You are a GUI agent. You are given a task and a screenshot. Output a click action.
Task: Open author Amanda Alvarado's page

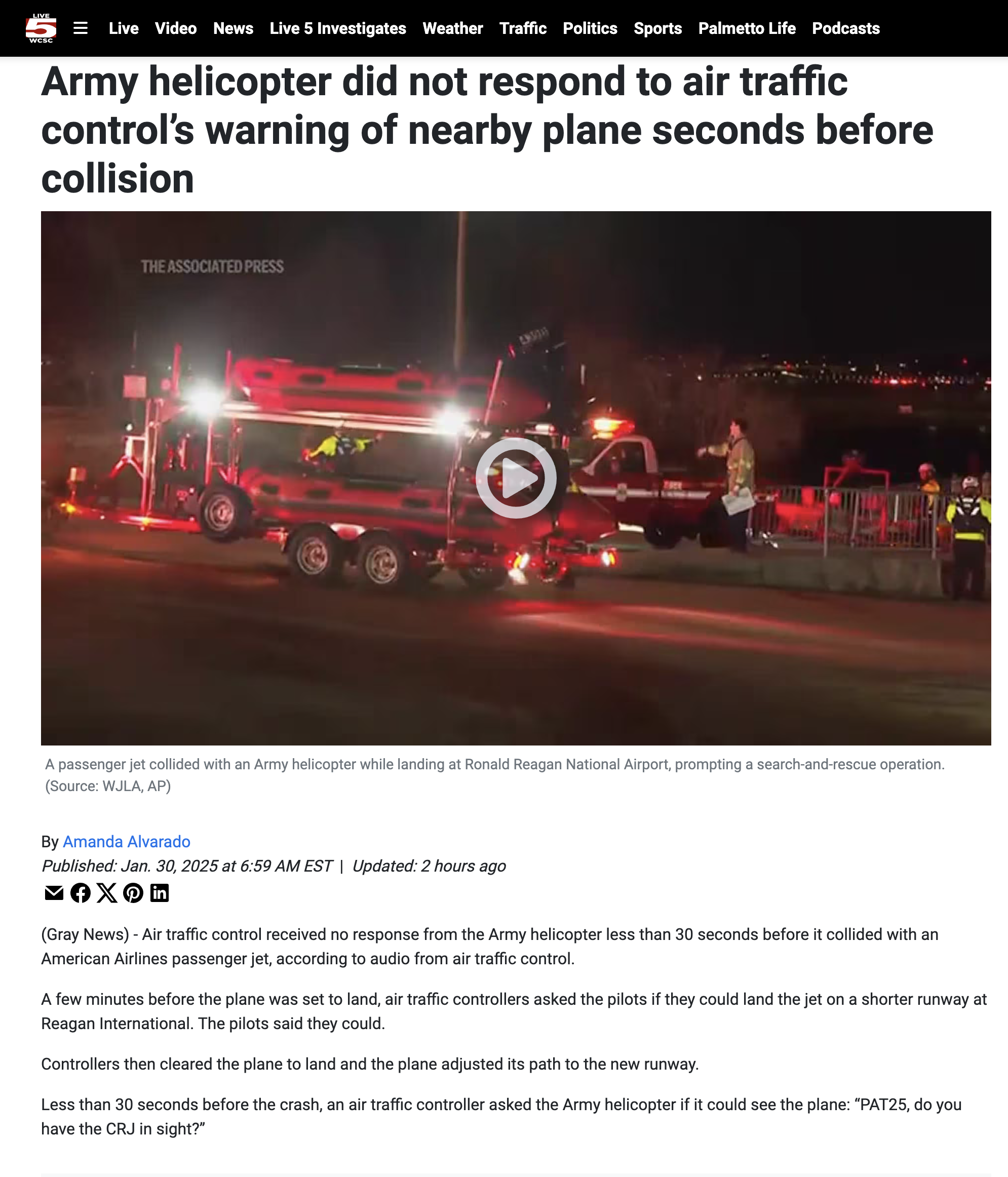pyautogui.click(x=127, y=842)
